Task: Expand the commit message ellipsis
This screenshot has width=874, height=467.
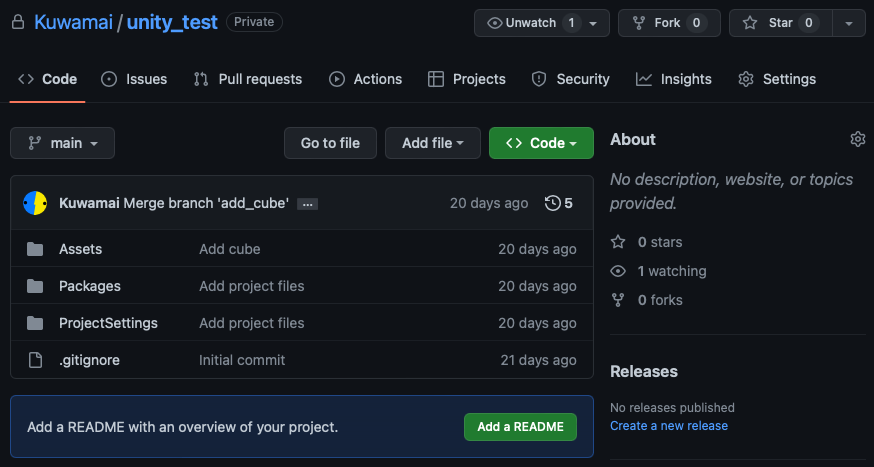Action: click(x=307, y=205)
